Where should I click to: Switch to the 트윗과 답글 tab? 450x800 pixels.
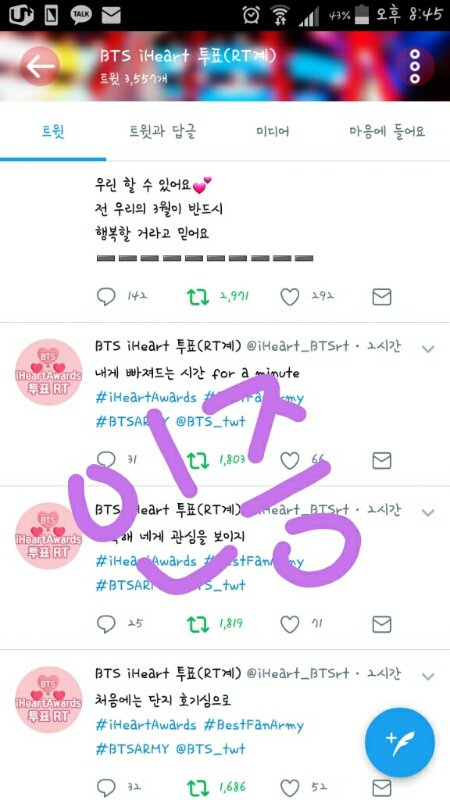[163, 132]
